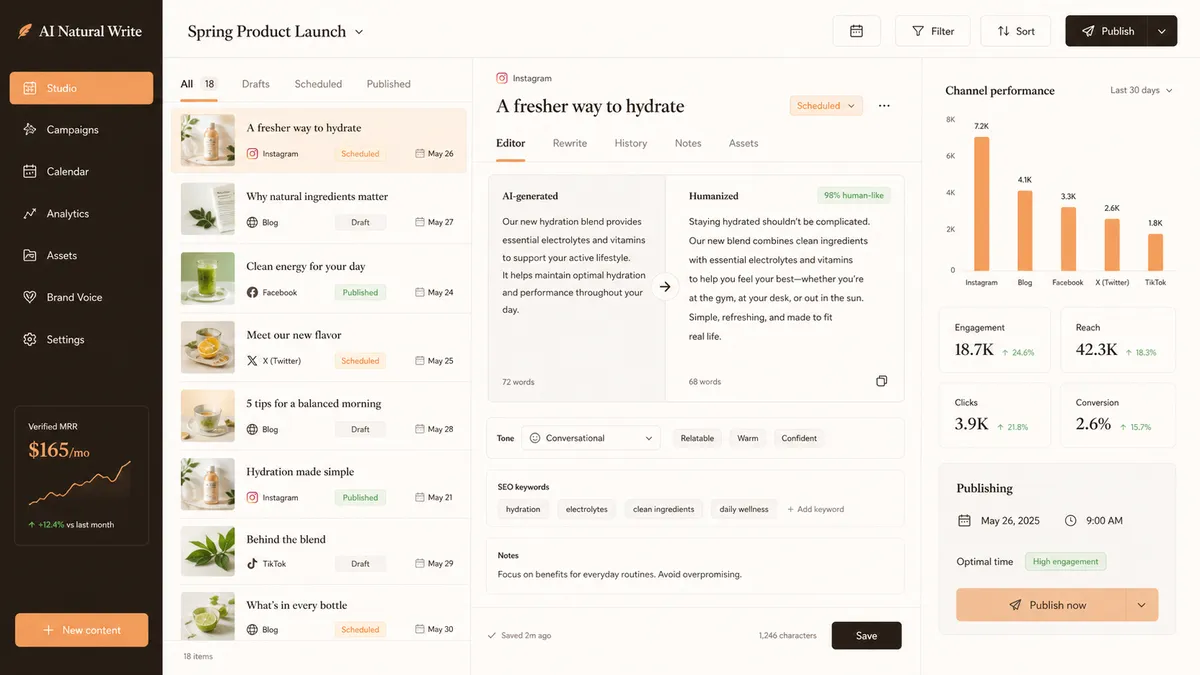
Task: Open the Filter options
Action: coord(933,31)
